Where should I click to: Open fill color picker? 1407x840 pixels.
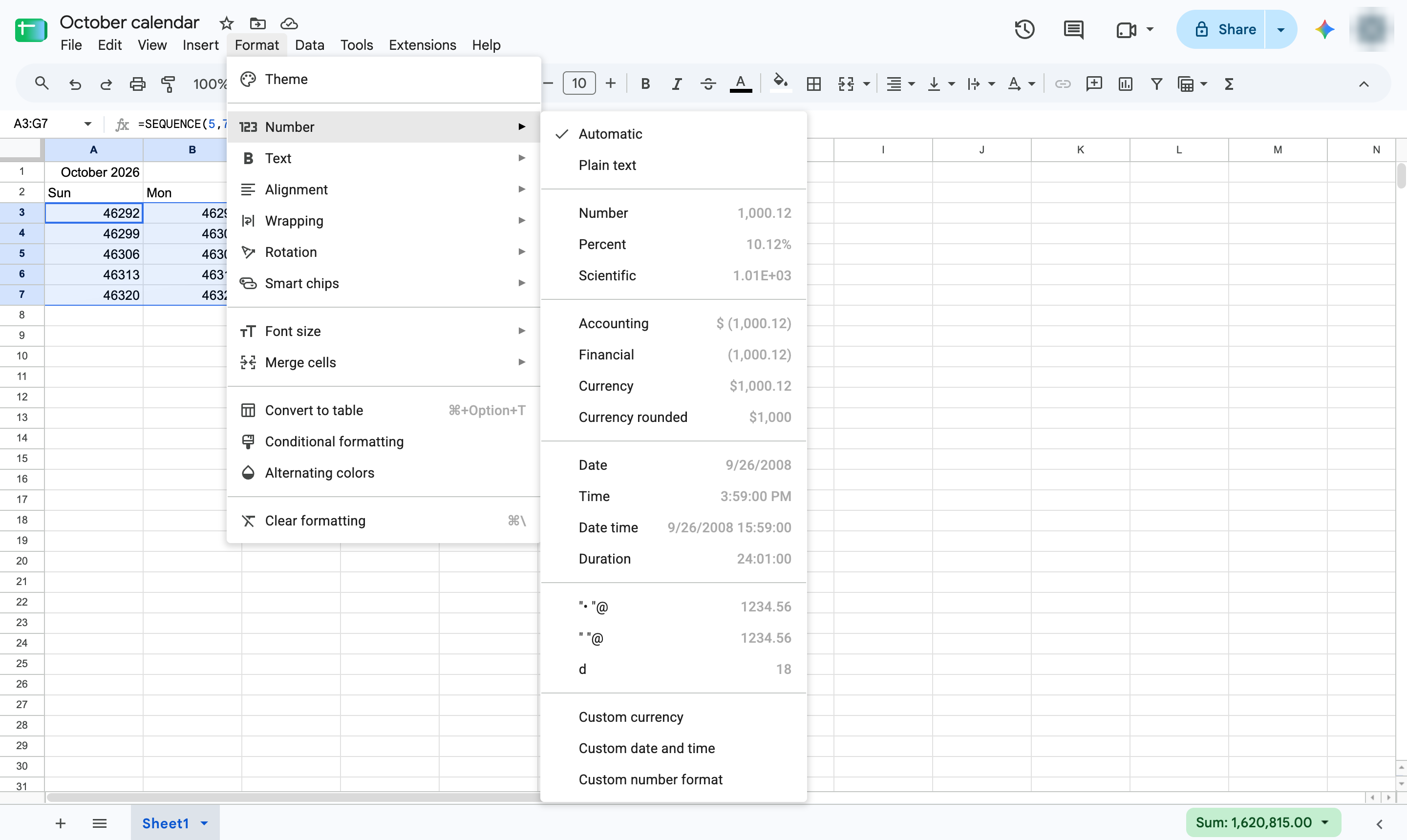pos(781,84)
